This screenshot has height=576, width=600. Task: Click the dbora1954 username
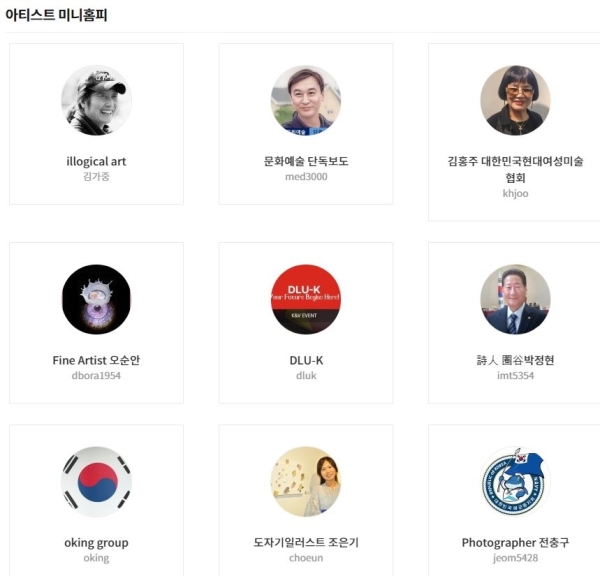pos(96,375)
